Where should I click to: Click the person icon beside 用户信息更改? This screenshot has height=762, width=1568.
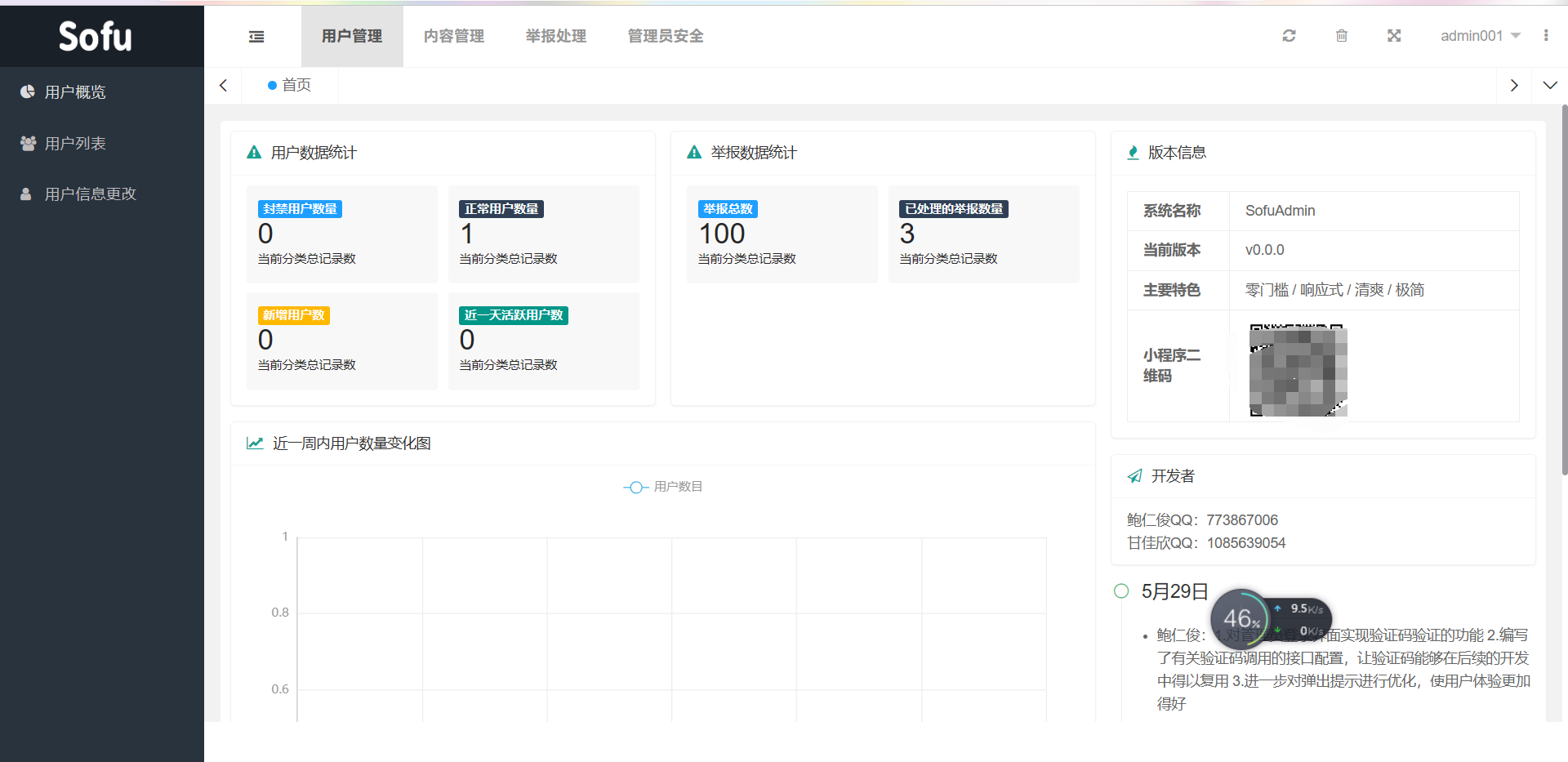point(26,194)
